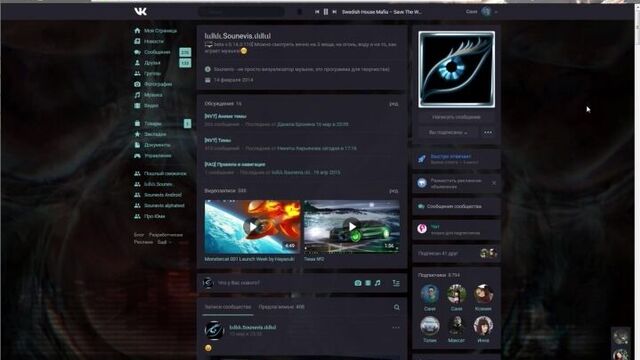
Task: Open three-dot community actions menu
Action: click(x=488, y=133)
